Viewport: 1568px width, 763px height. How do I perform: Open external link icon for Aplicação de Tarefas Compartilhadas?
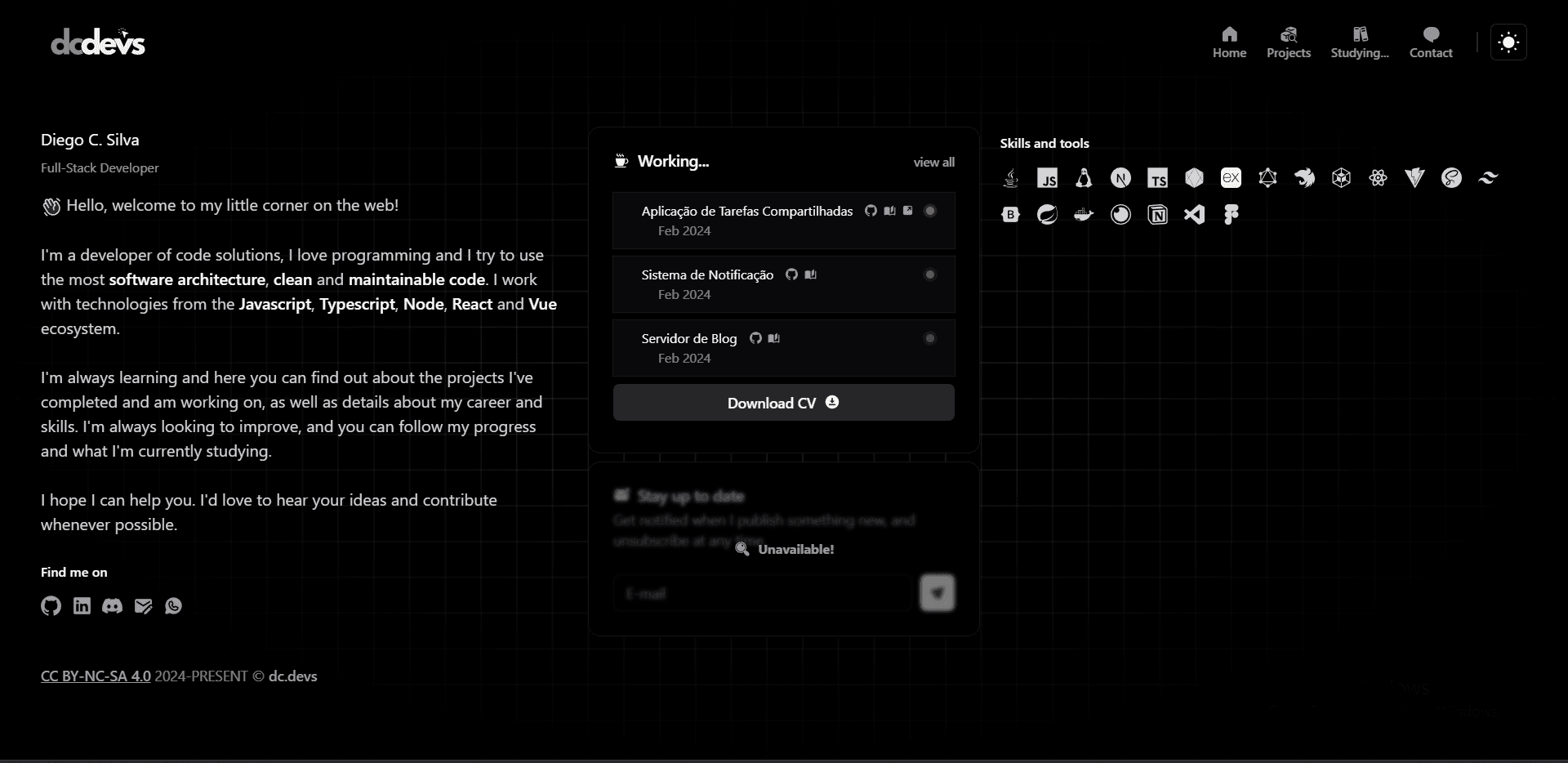click(907, 211)
